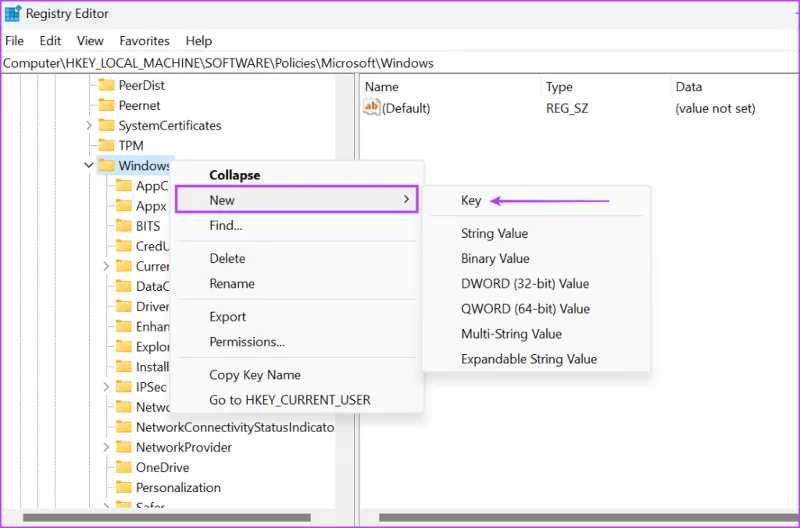Choose Delete in context menu
The height and width of the screenshot is (528, 800).
(x=297, y=258)
